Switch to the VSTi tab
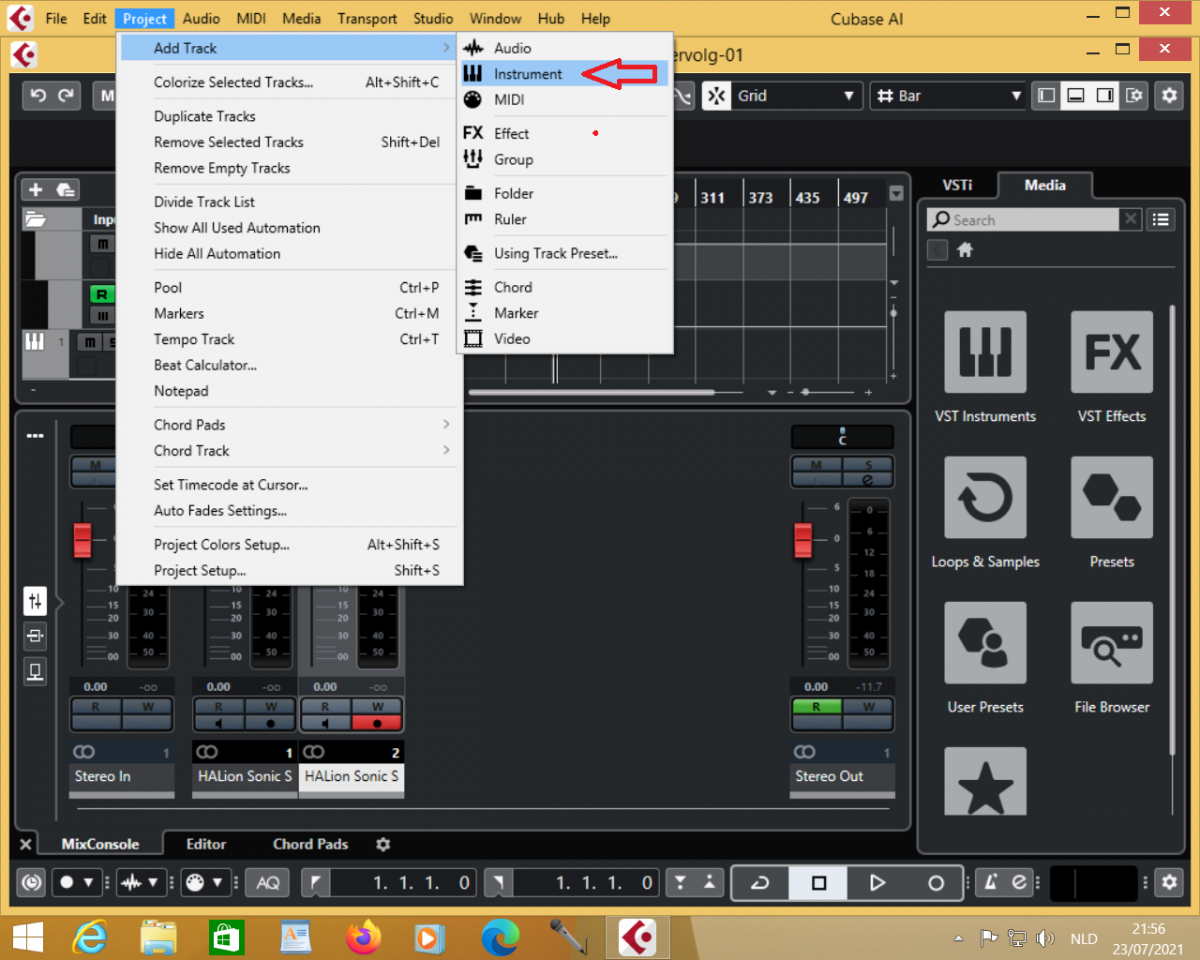This screenshot has height=960, width=1200. pos(957,185)
